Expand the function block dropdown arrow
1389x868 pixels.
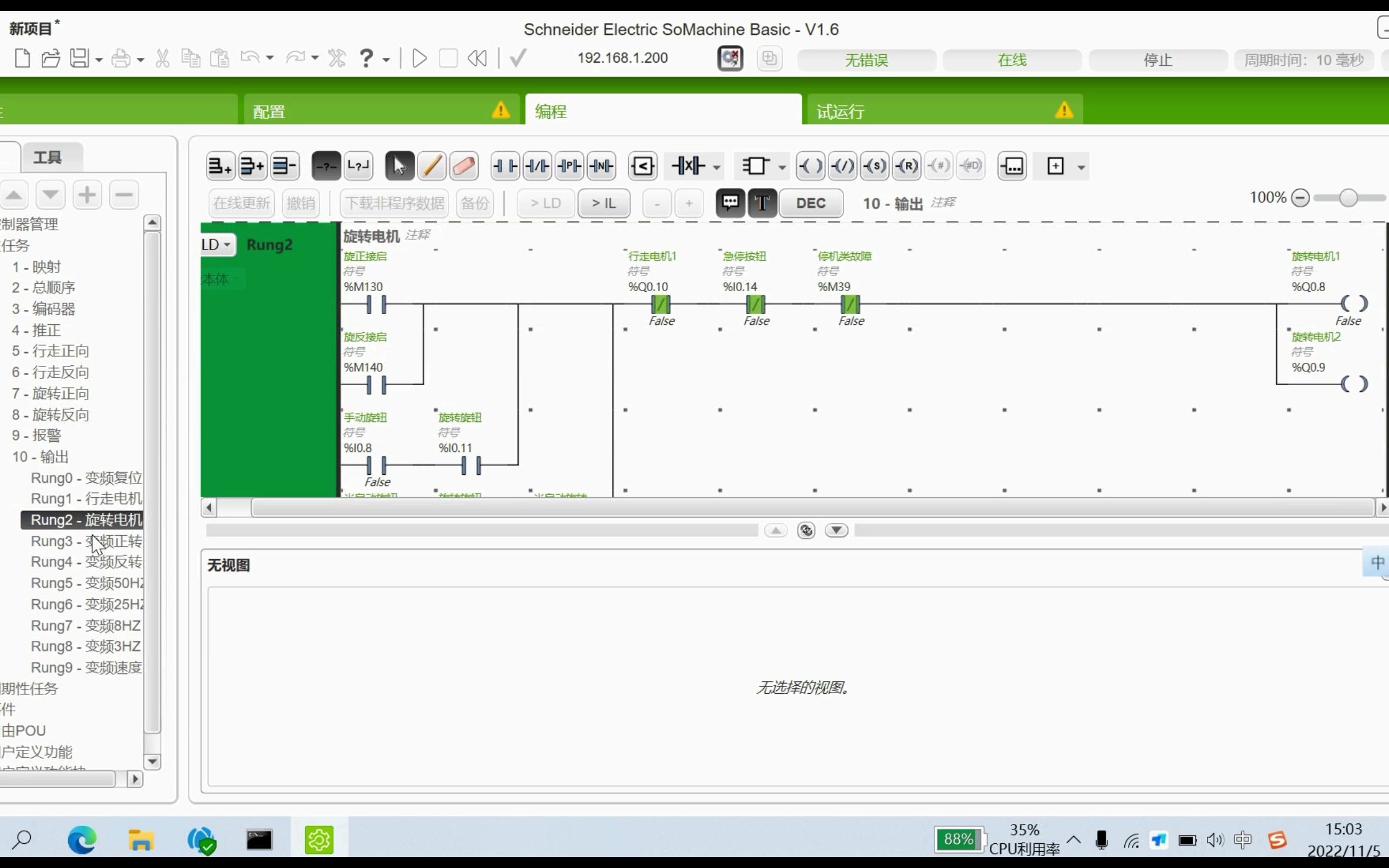click(782, 167)
